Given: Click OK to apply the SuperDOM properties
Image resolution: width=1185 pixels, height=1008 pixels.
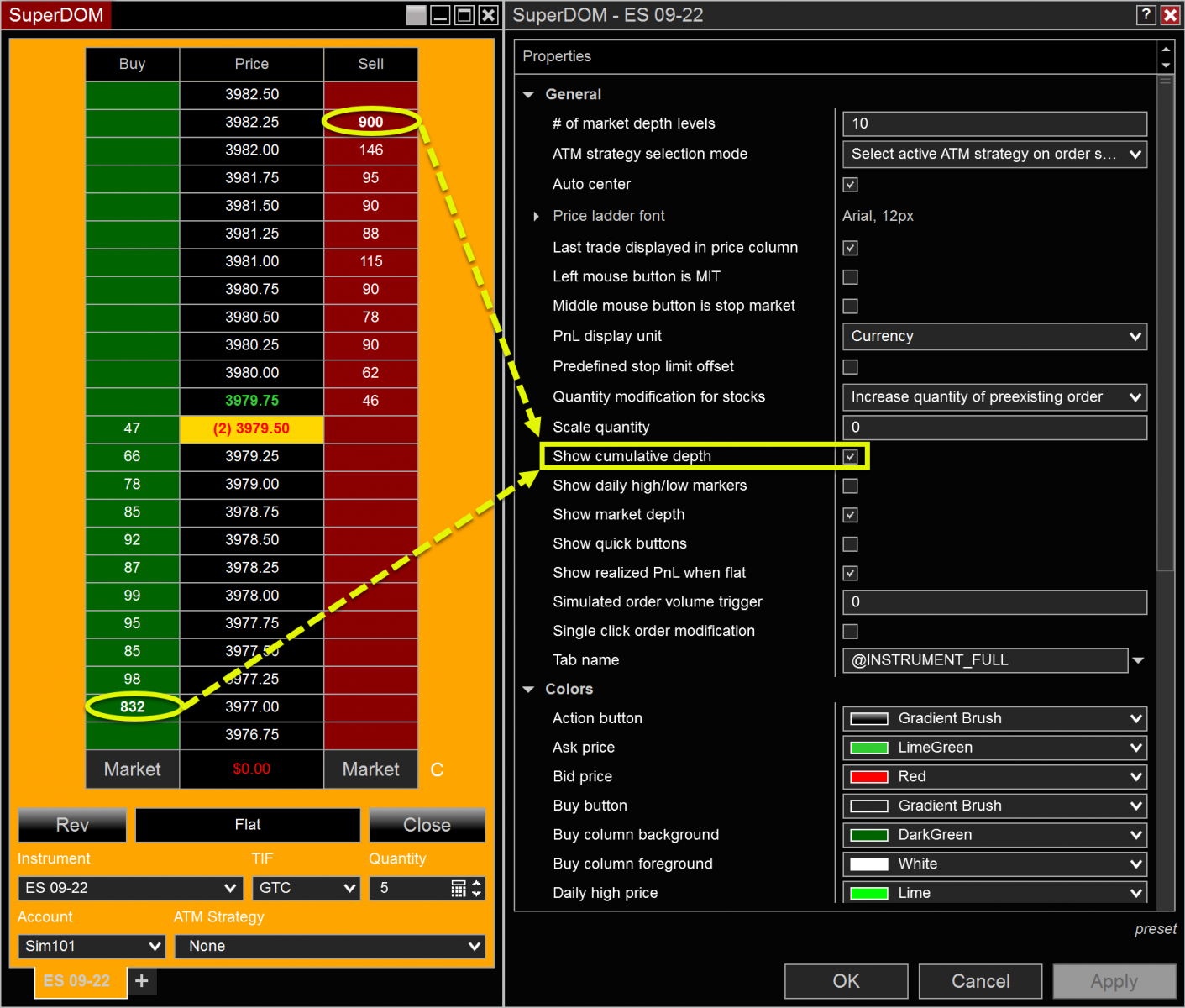Looking at the screenshot, I should pos(846,980).
